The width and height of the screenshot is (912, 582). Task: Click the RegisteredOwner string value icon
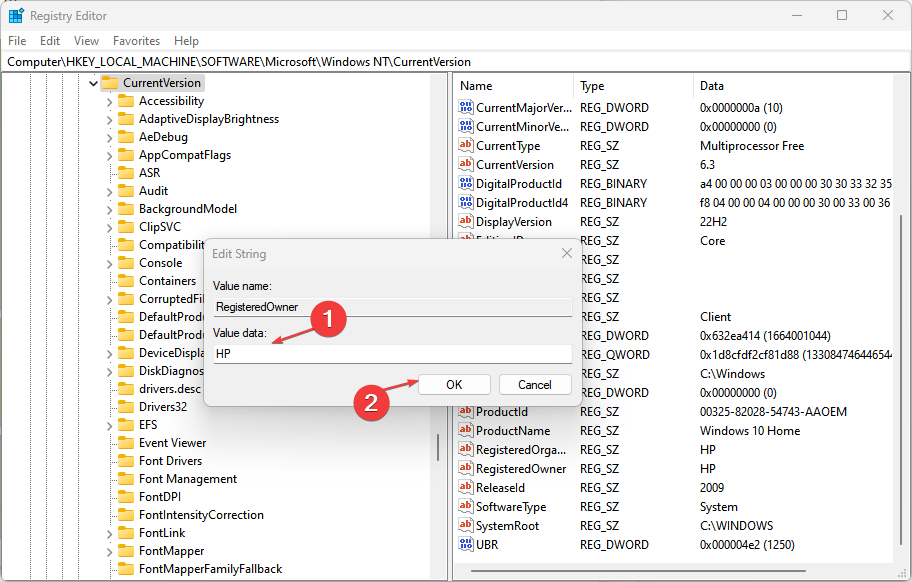(465, 468)
